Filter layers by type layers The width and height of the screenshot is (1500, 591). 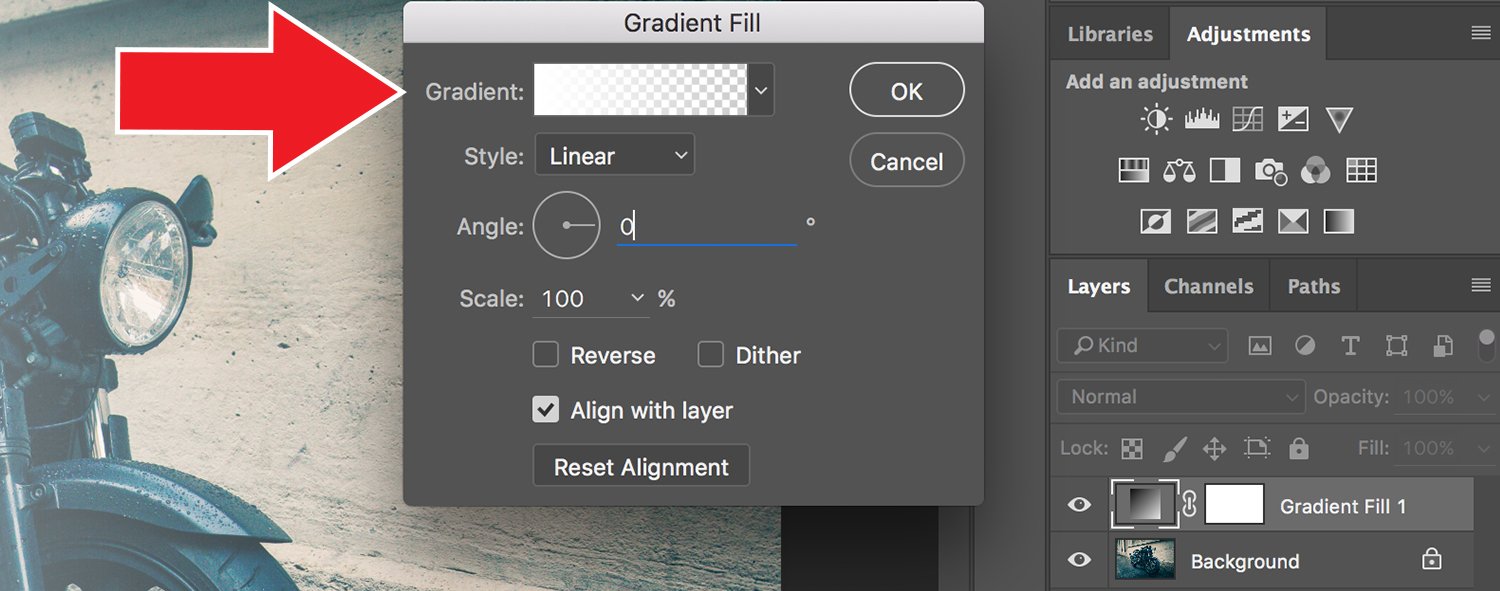coord(1350,346)
